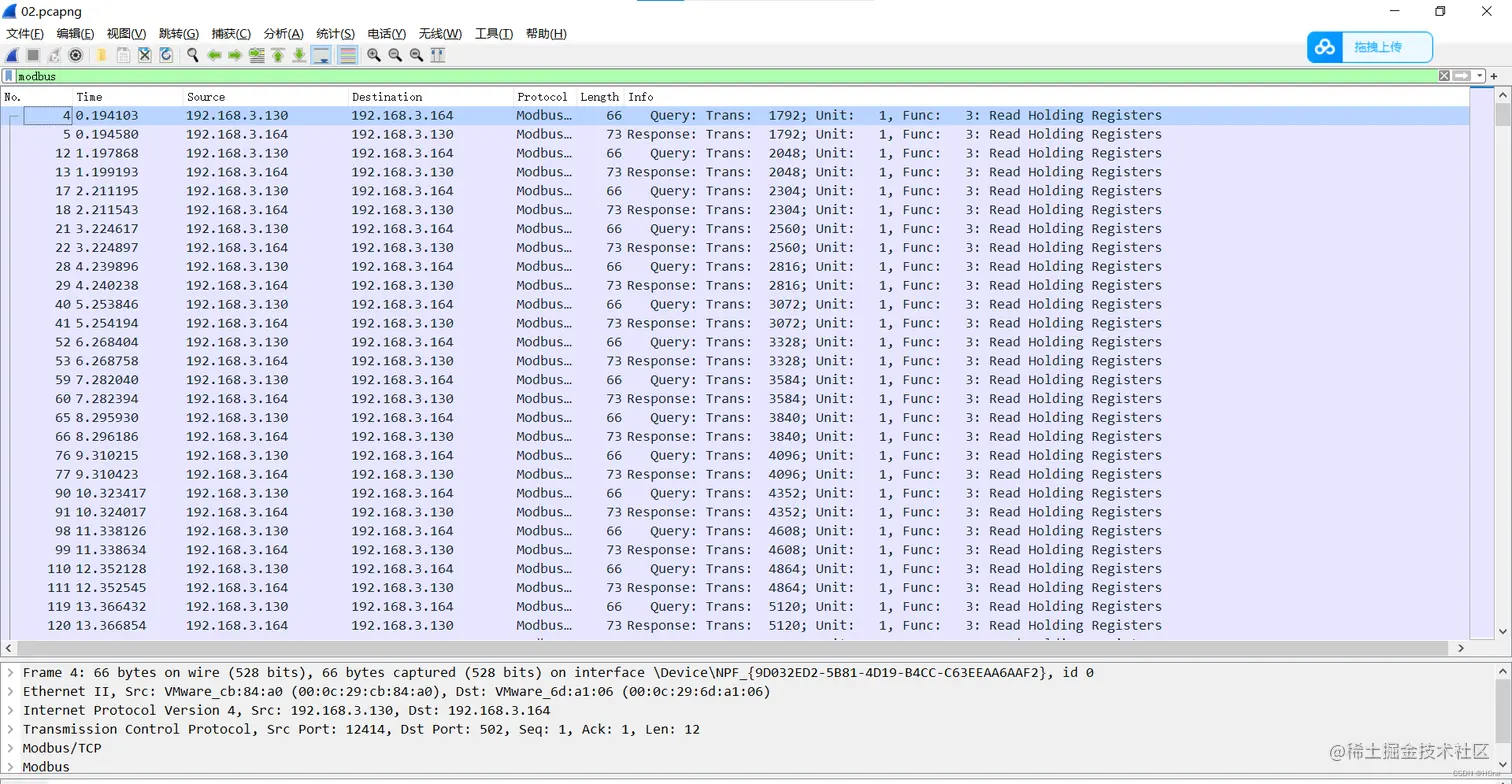Open the 无线(W) menu

(440, 34)
